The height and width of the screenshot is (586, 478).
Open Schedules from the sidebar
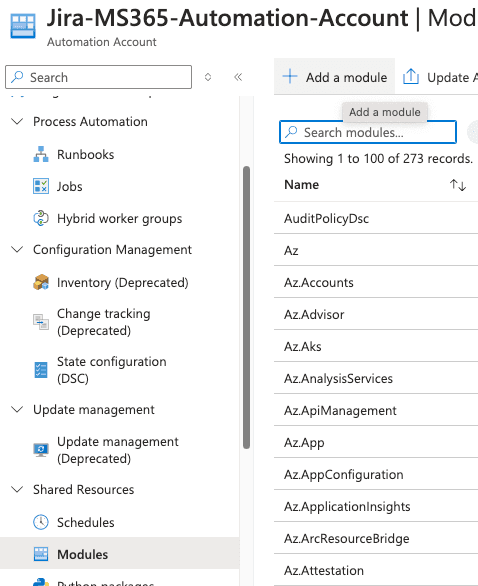[86, 522]
